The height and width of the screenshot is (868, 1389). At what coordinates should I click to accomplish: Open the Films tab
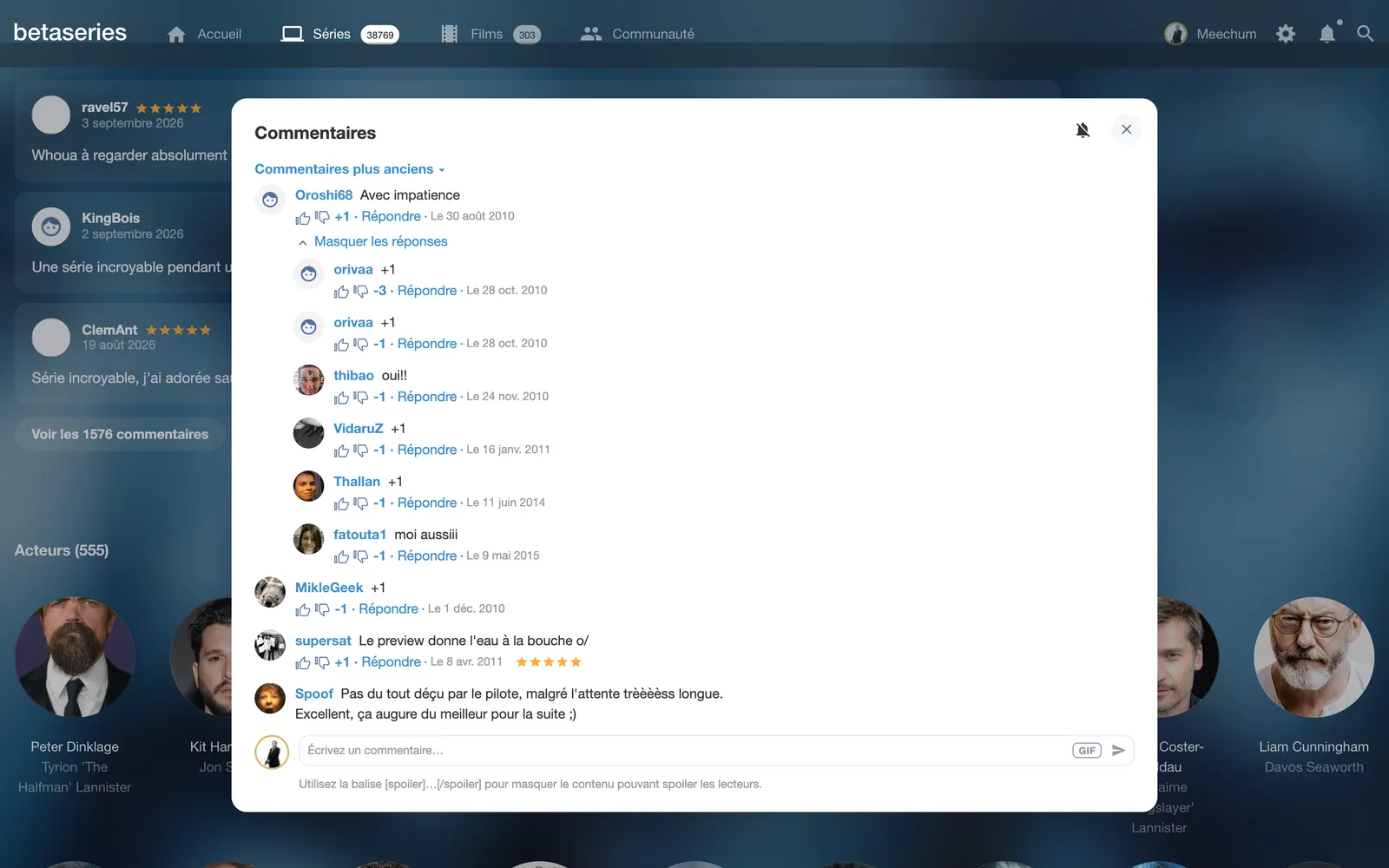pyautogui.click(x=490, y=34)
